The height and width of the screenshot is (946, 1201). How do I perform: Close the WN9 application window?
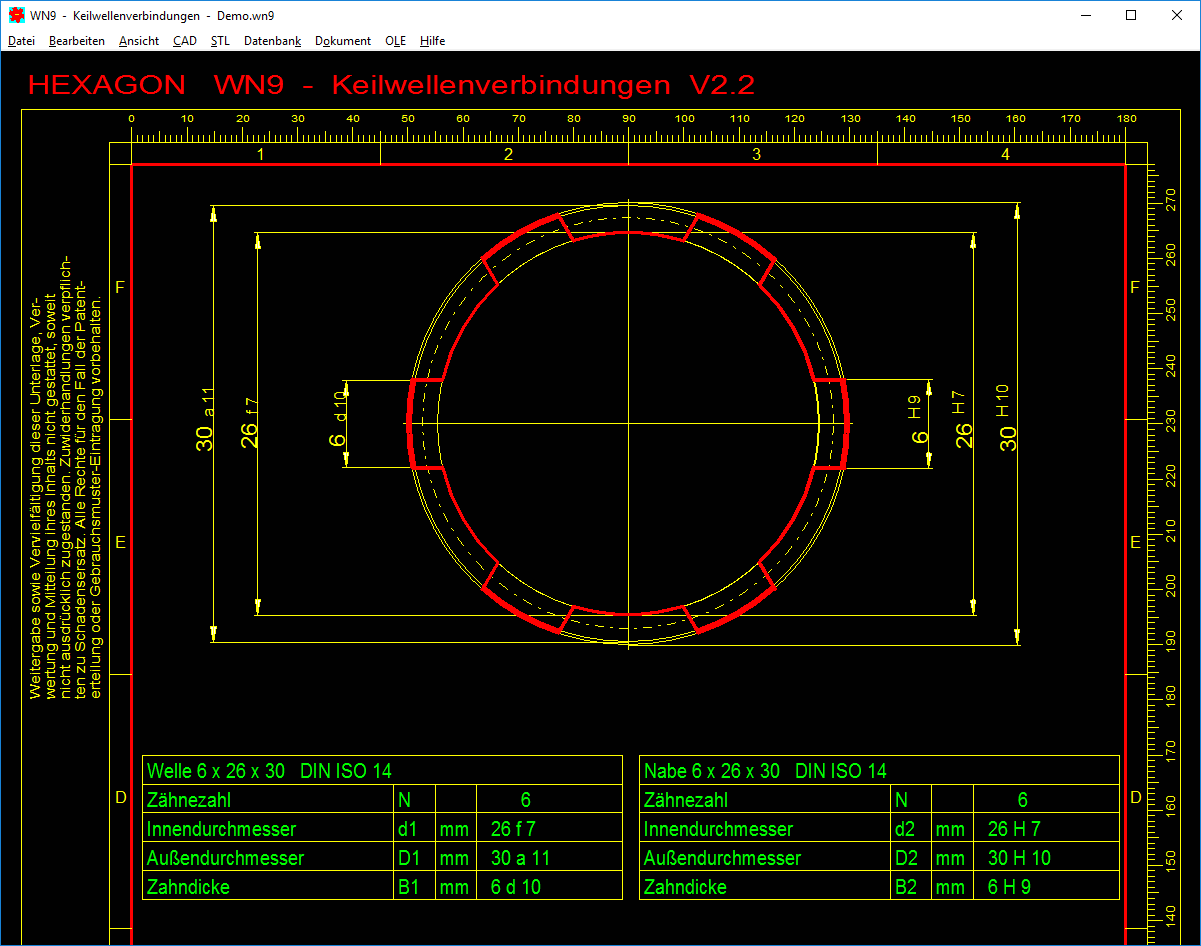[1177, 15]
